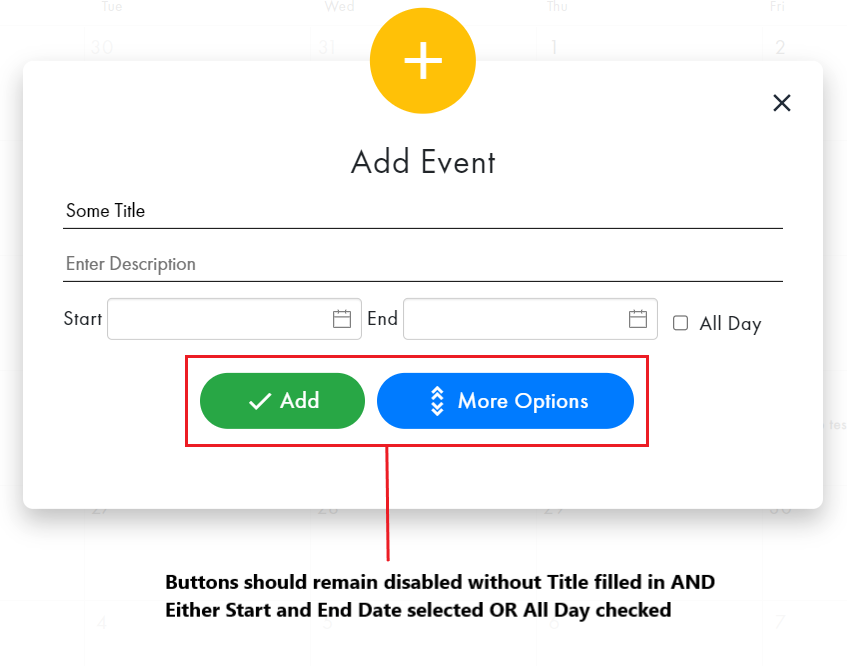
Task: Select the Tue column header
Action: coord(111,7)
